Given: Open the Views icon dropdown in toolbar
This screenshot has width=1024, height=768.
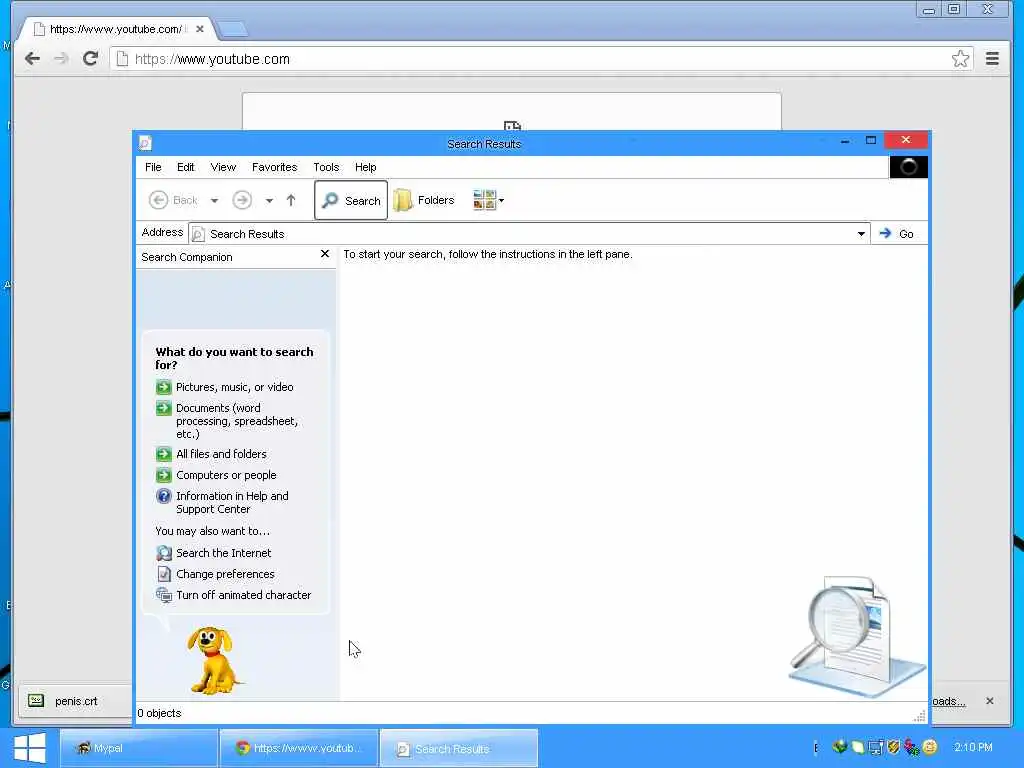Looking at the screenshot, I should click(488, 200).
